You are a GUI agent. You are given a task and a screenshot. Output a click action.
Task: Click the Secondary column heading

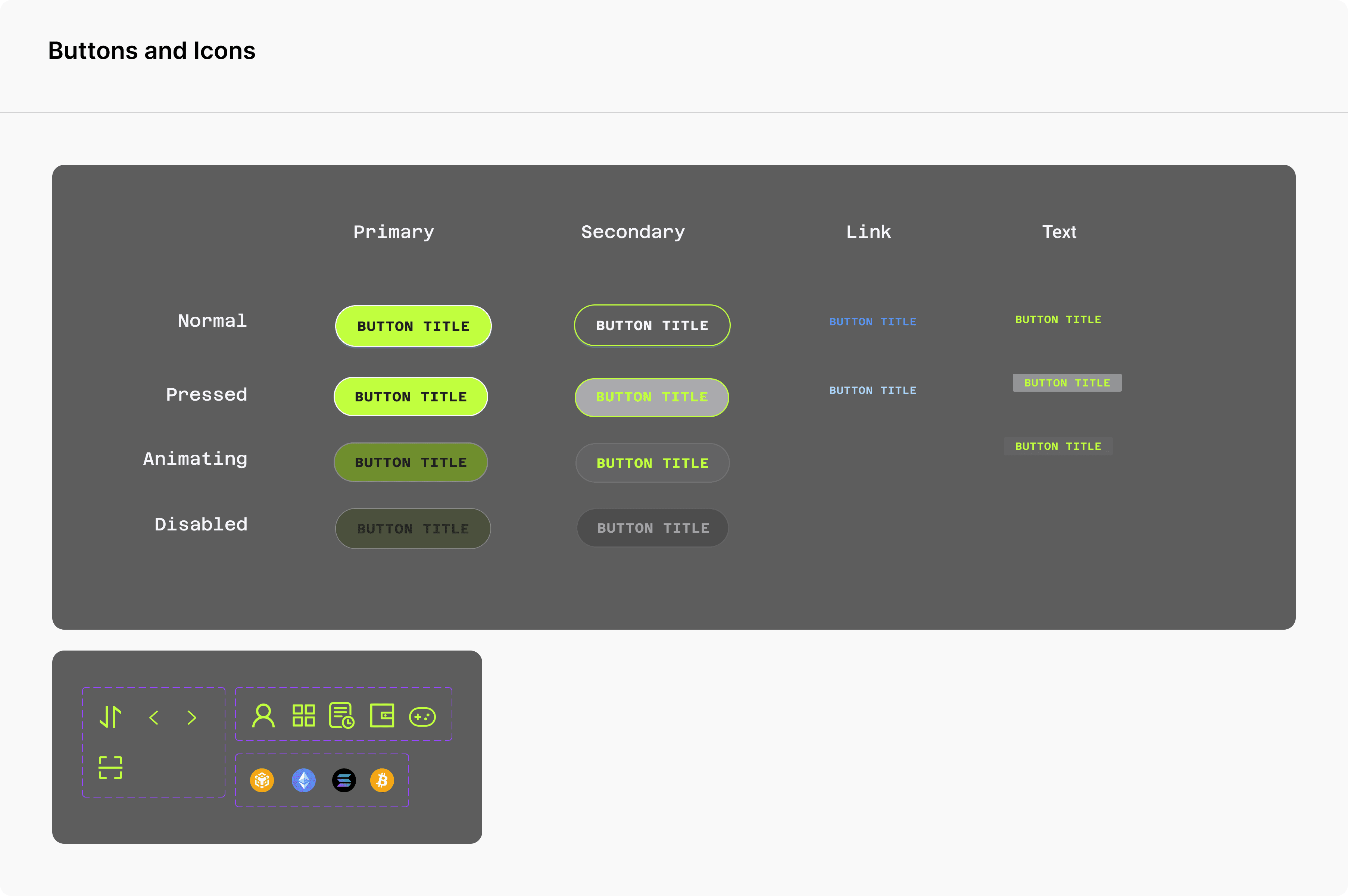click(633, 232)
